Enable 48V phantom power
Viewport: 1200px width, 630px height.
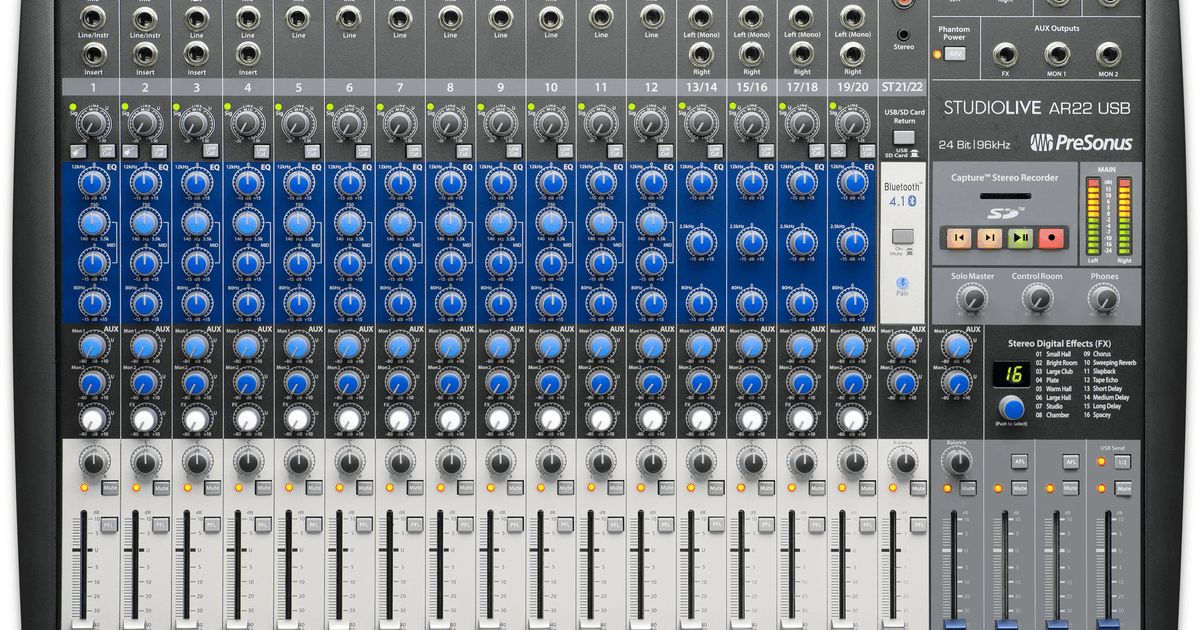(955, 54)
